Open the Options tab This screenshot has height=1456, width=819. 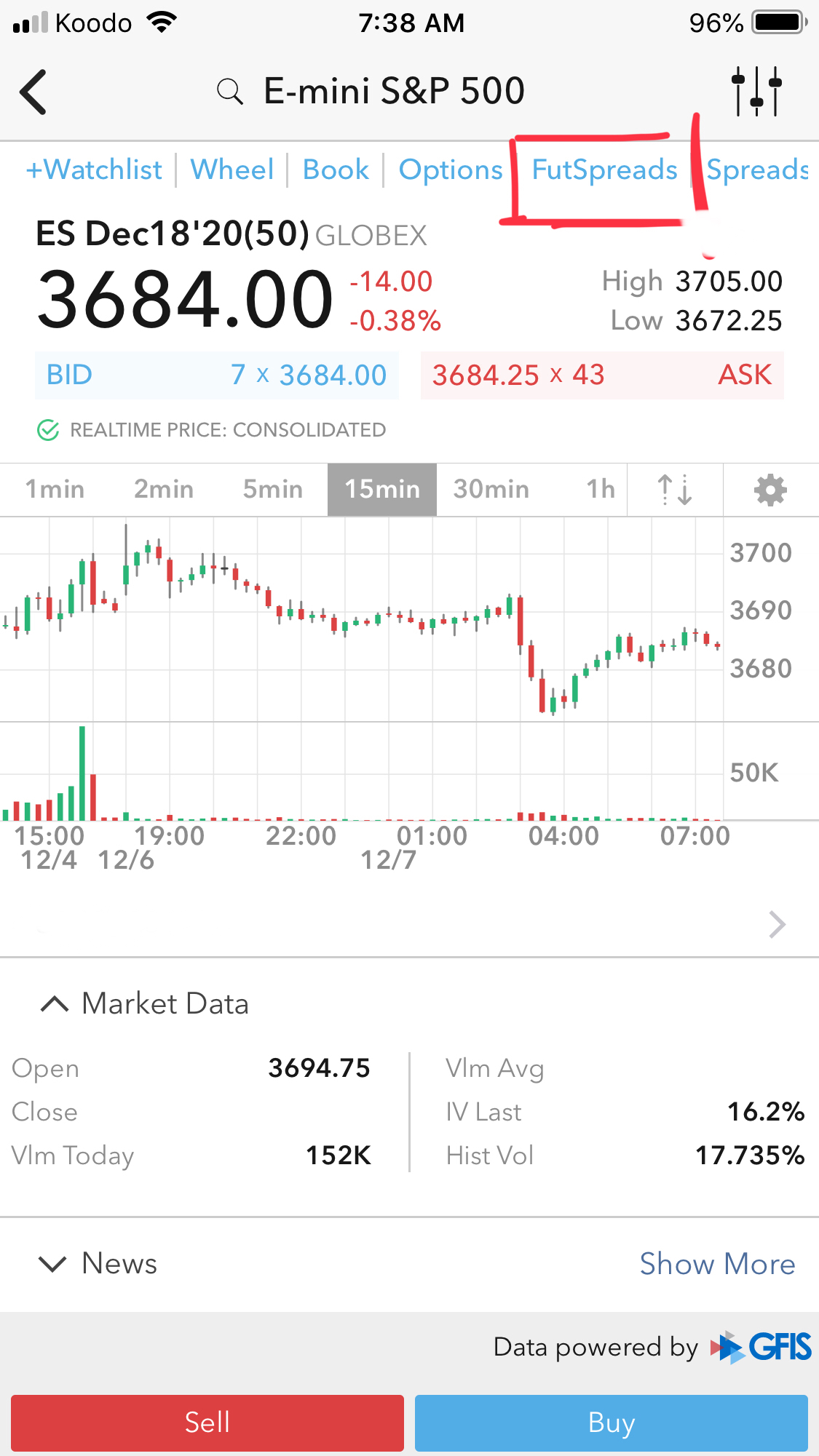click(451, 170)
